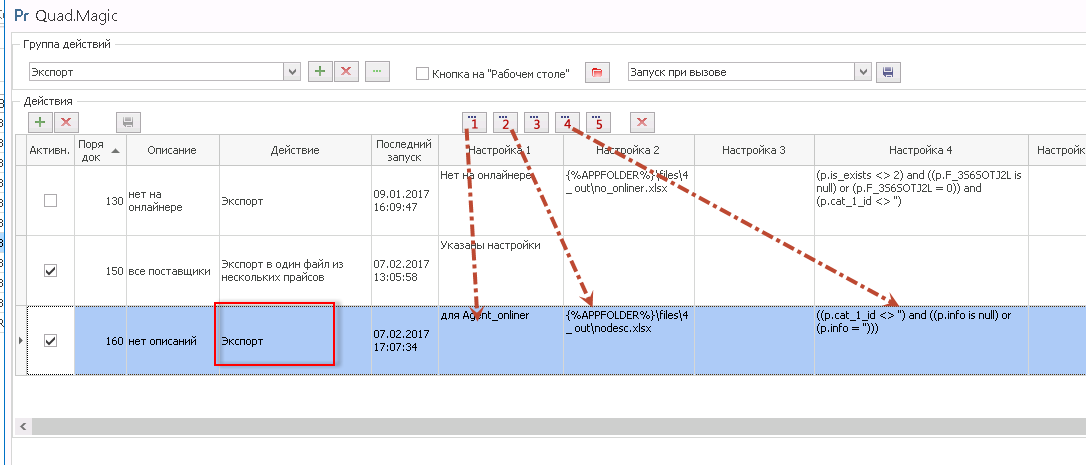Viewport: 1086px width, 465px height.
Task: Click the 'p.info is null' filter cell
Action: pos(921,340)
